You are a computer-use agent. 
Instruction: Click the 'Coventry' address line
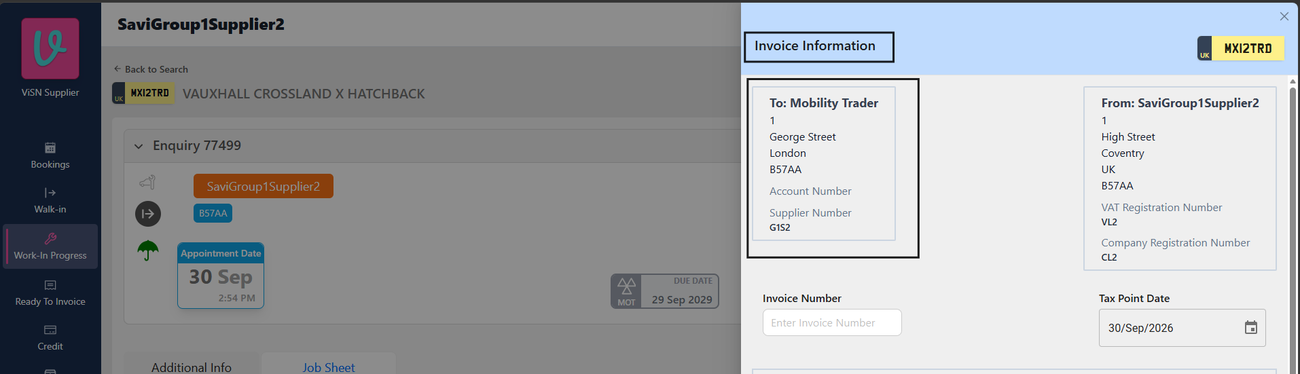pos(1123,153)
